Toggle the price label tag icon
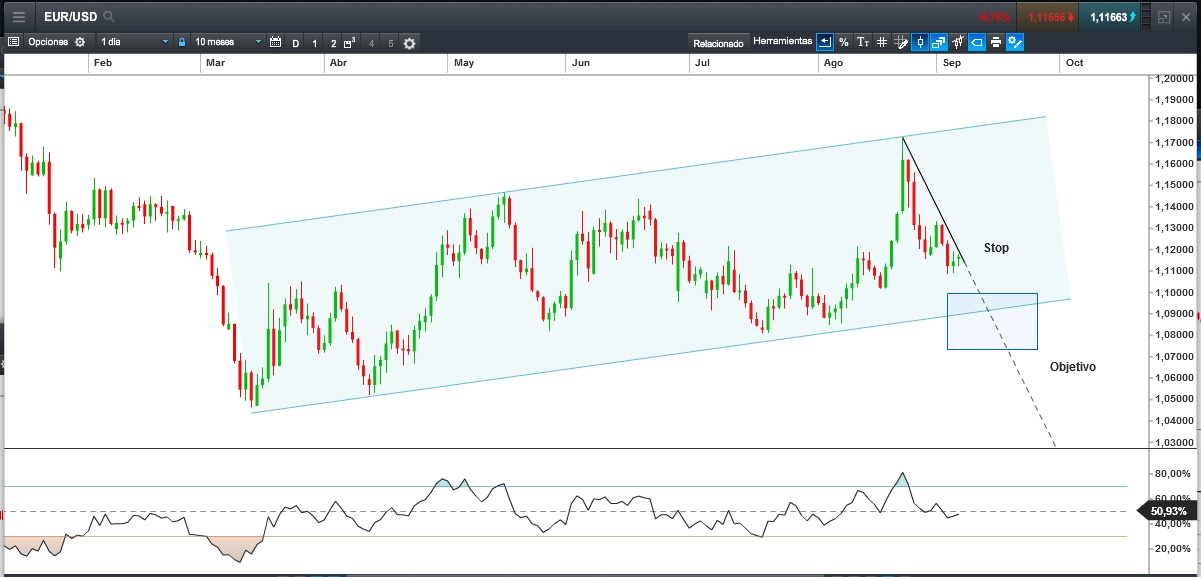The height and width of the screenshot is (577, 1201). point(977,42)
